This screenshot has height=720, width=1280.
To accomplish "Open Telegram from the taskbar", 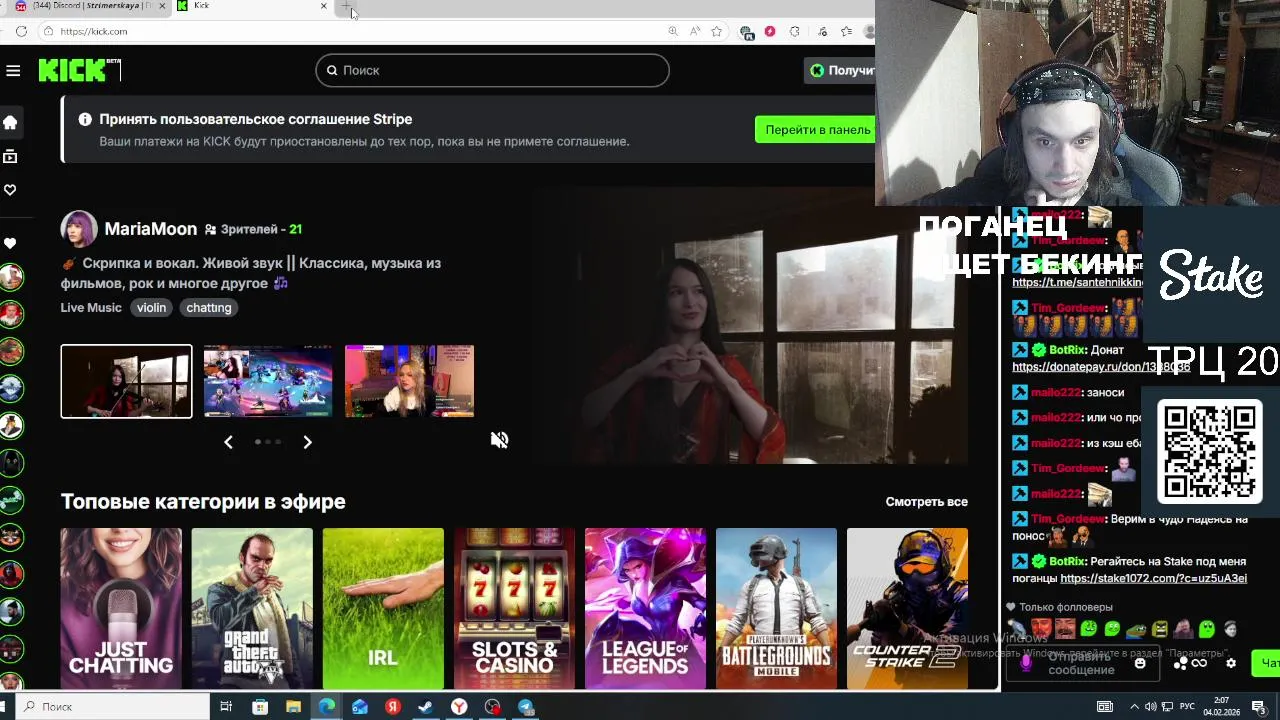I will pos(525,706).
